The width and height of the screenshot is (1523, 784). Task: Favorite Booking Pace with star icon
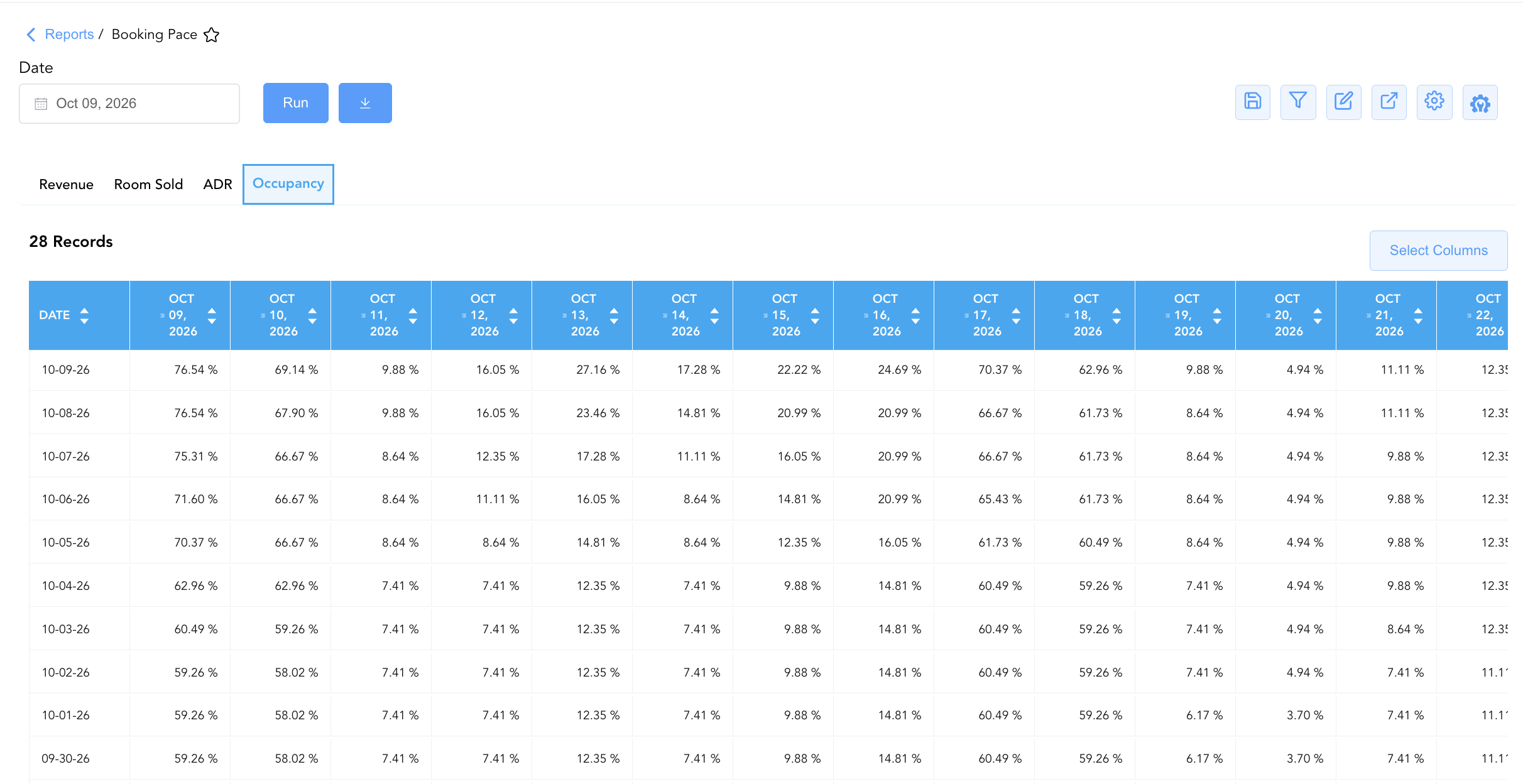click(x=212, y=35)
